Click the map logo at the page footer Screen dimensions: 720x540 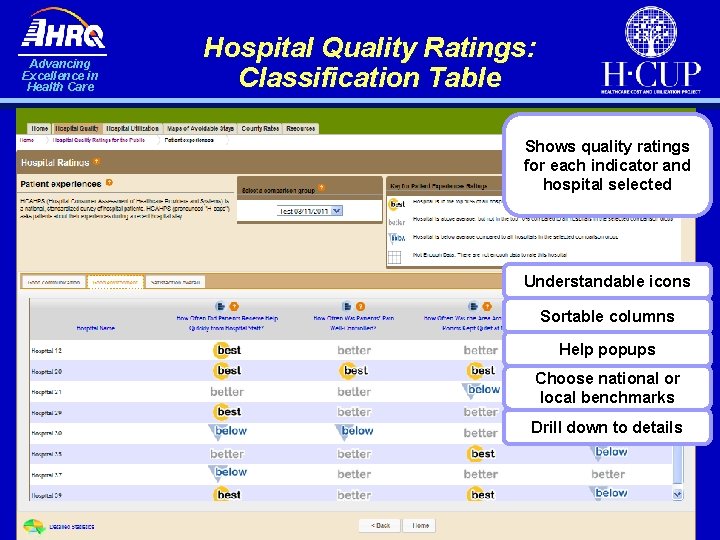point(34,527)
